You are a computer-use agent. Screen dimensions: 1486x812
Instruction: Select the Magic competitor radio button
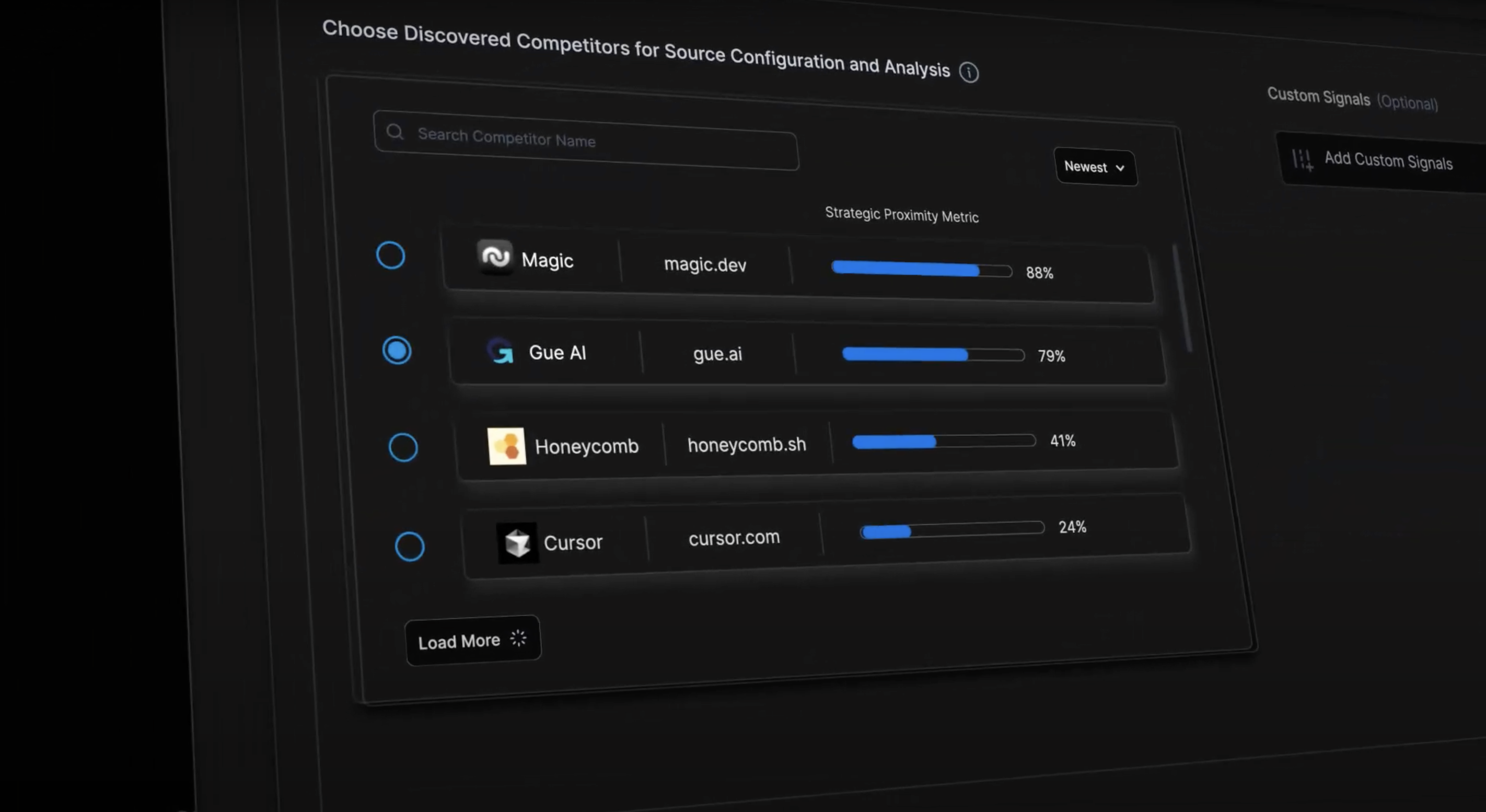pos(390,255)
